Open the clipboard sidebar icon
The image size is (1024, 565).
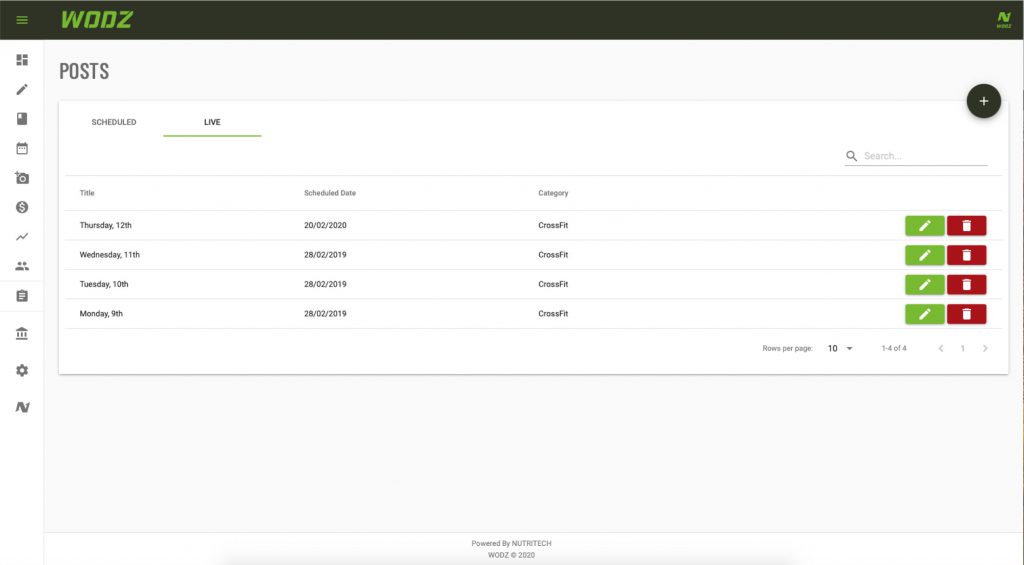click(22, 296)
